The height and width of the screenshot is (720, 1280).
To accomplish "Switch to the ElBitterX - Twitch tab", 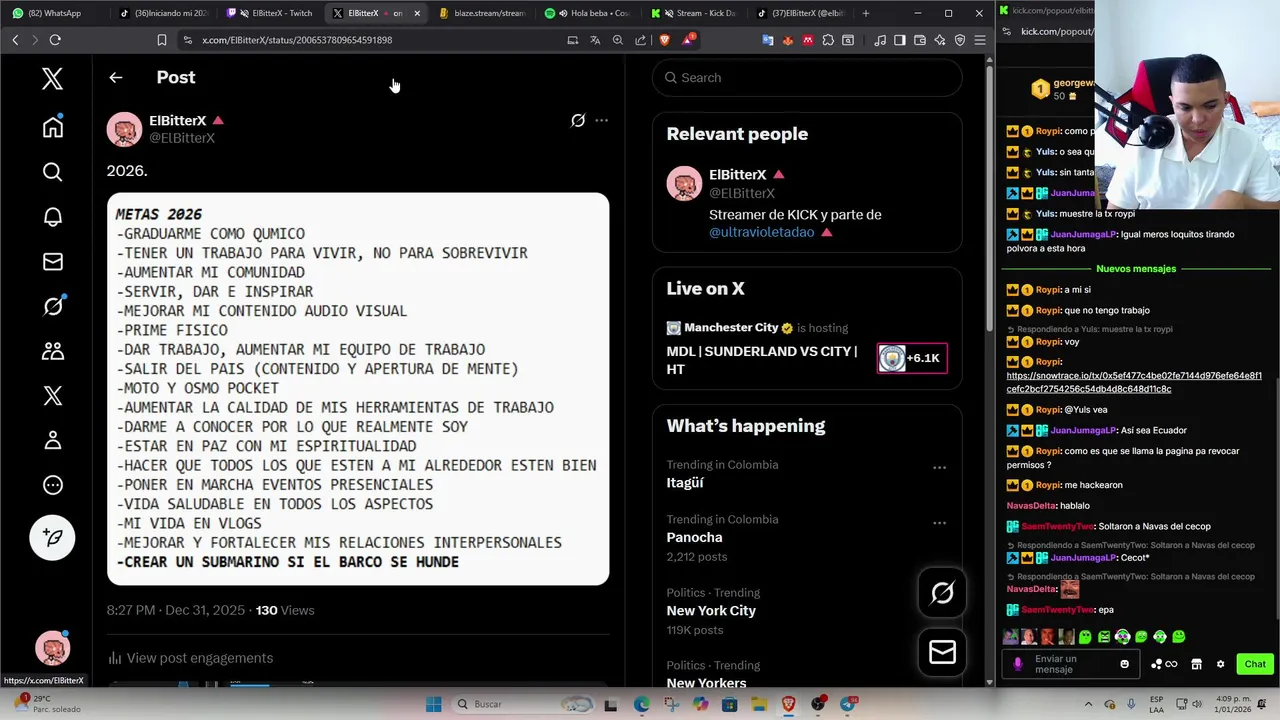I will tap(270, 13).
